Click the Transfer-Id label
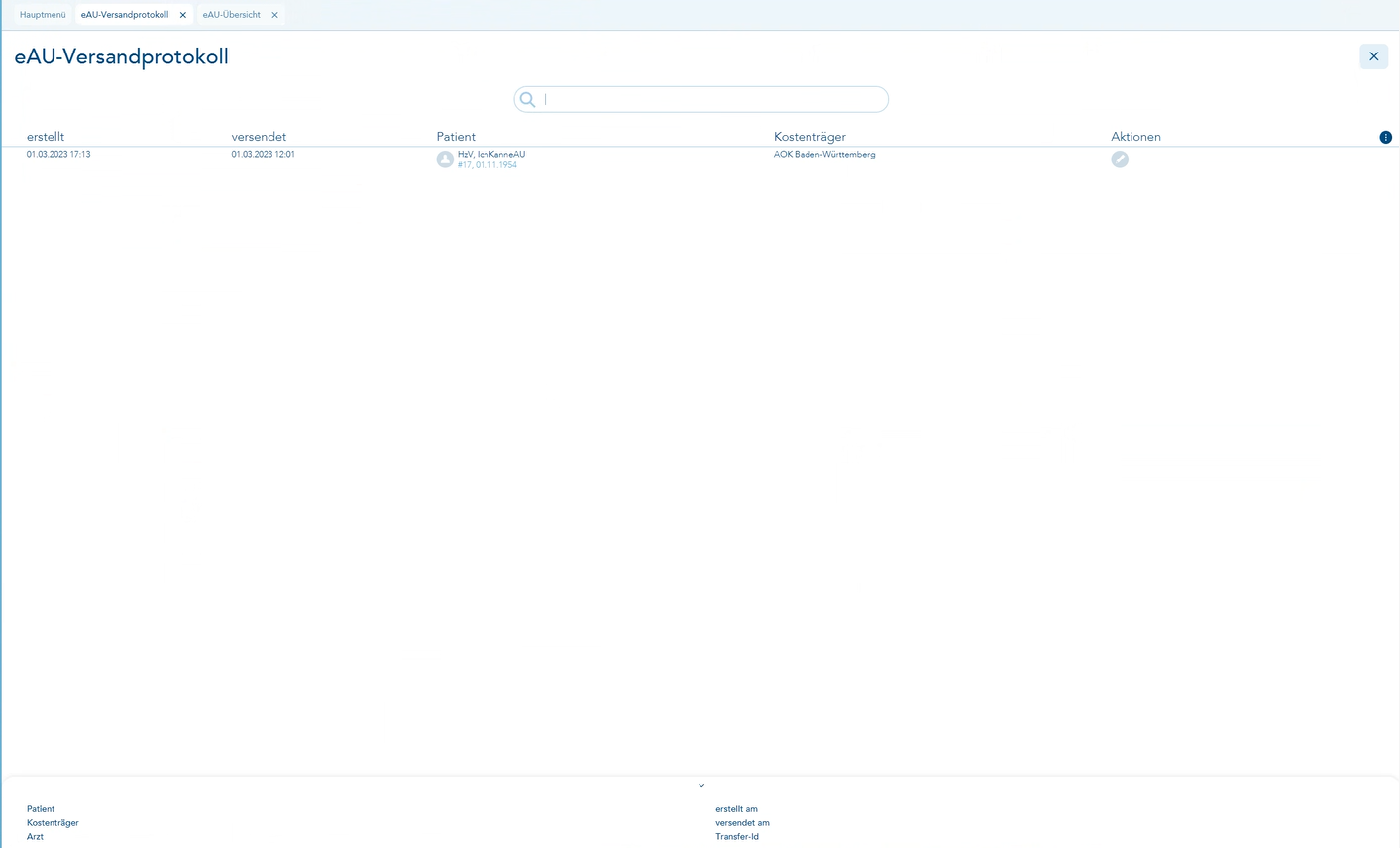This screenshot has width=1400, height=848. 737,837
